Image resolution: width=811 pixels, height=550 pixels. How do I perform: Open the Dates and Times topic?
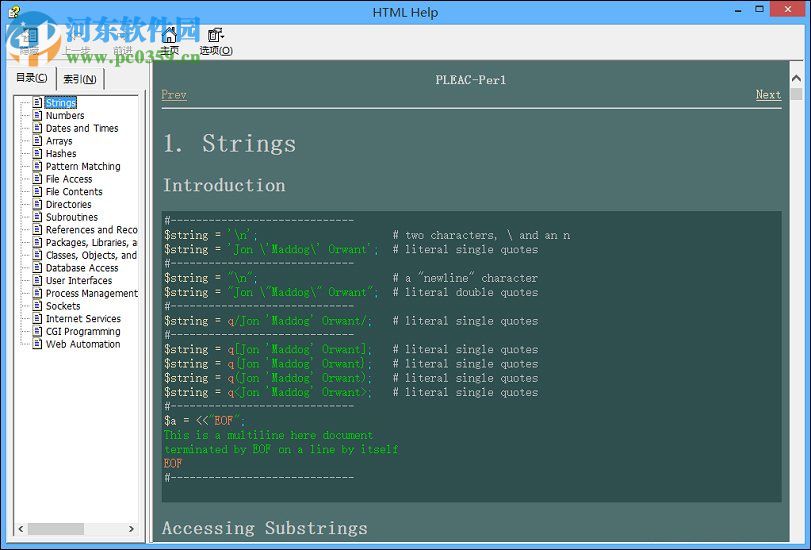pos(82,128)
